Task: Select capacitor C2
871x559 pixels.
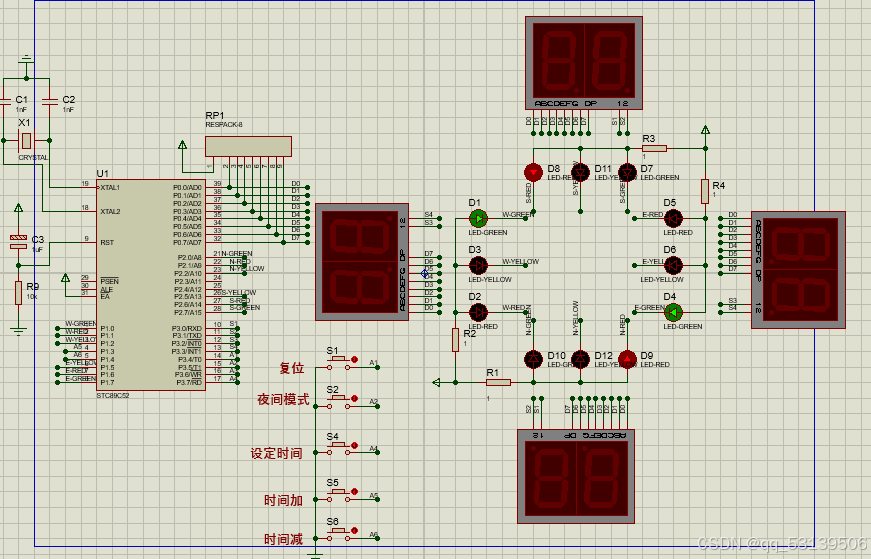Action: [50, 102]
